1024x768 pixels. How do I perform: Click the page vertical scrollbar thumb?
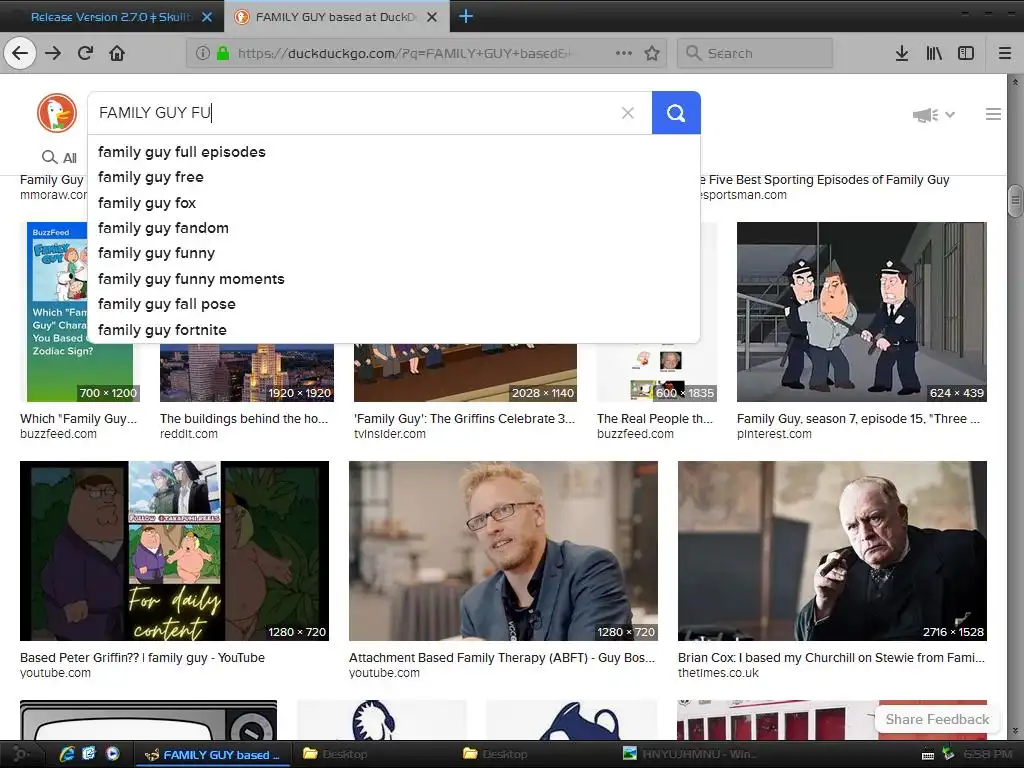1015,200
